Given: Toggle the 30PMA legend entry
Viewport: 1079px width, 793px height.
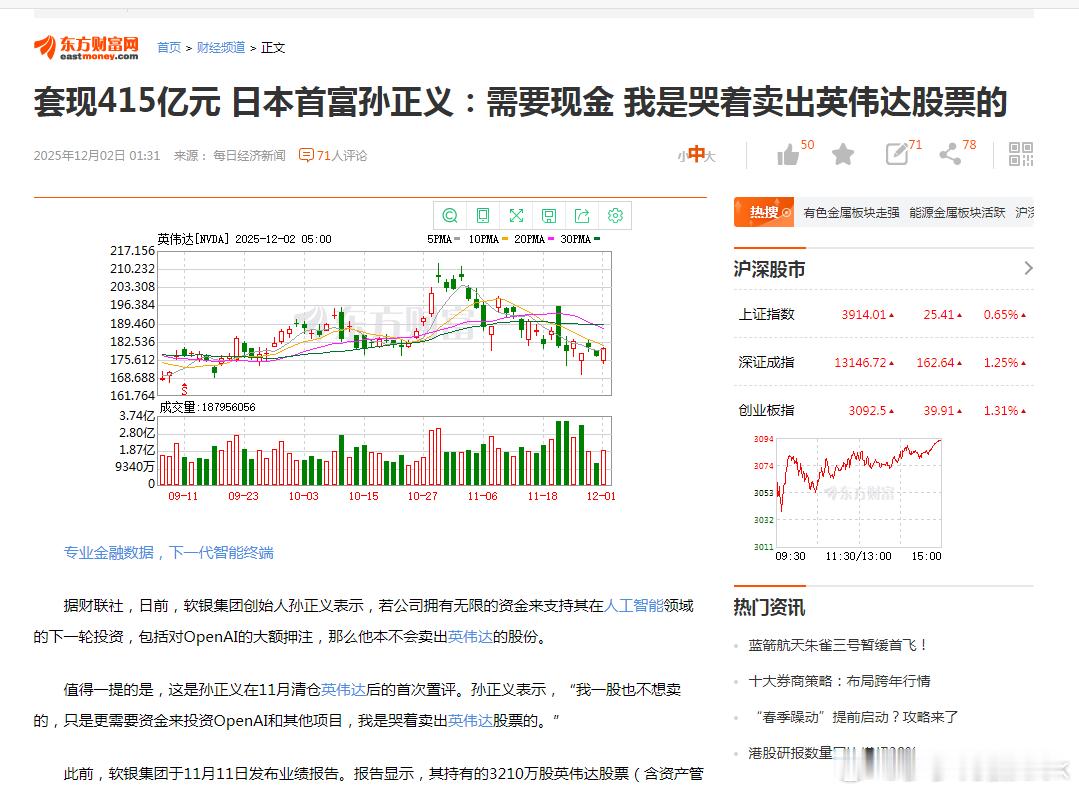Looking at the screenshot, I should tap(580, 239).
